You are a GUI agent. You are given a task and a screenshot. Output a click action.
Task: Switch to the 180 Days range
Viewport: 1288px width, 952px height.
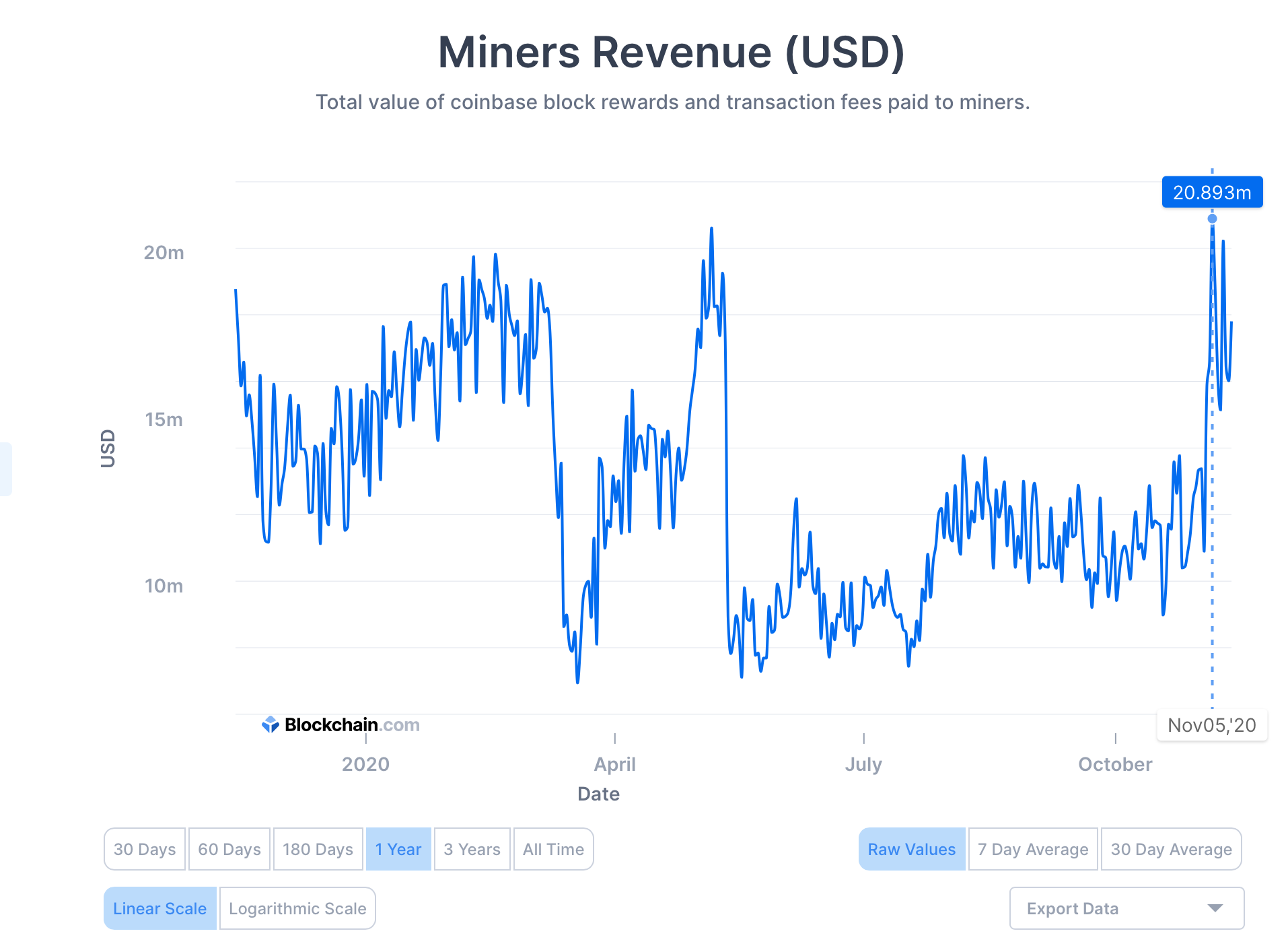[318, 849]
